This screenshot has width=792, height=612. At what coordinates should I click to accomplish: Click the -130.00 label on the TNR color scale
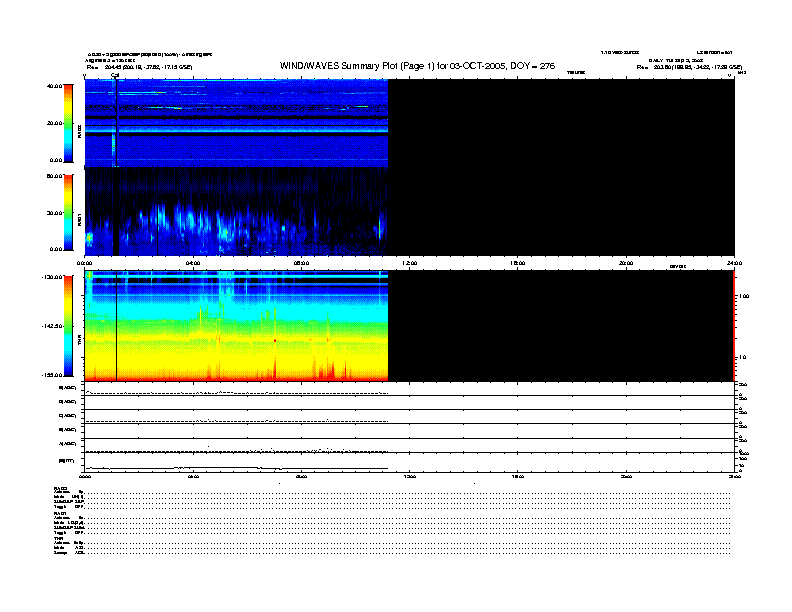click(53, 277)
